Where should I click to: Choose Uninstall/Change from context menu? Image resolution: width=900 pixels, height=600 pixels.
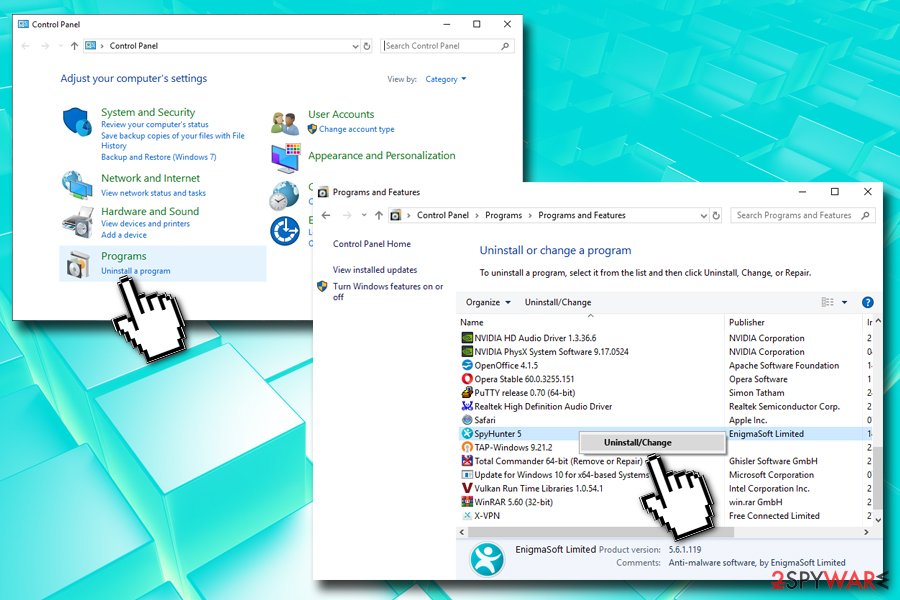pos(652,443)
